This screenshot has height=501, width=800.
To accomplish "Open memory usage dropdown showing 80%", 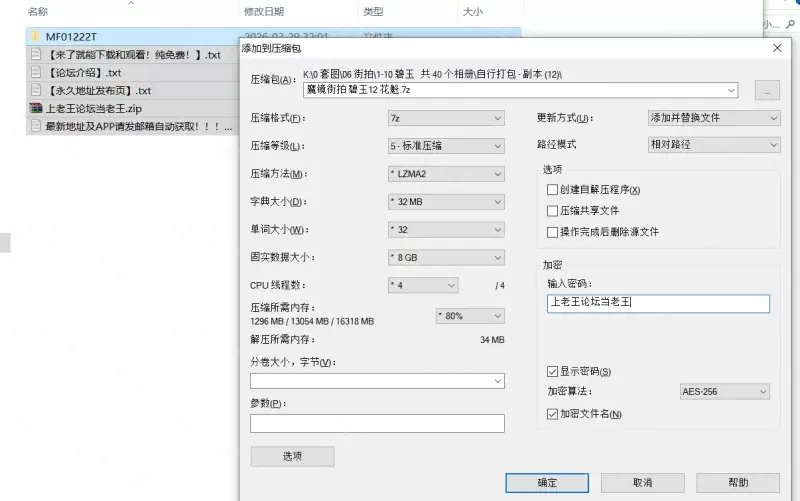I will (x=470, y=316).
